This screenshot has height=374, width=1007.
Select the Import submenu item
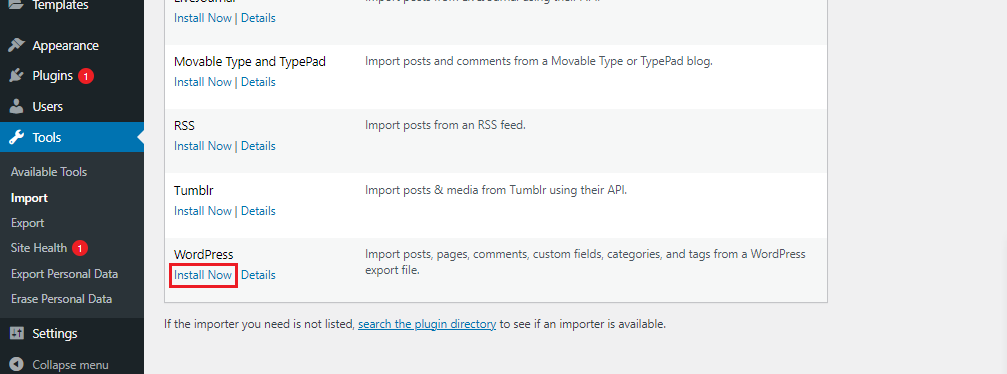click(x=30, y=198)
